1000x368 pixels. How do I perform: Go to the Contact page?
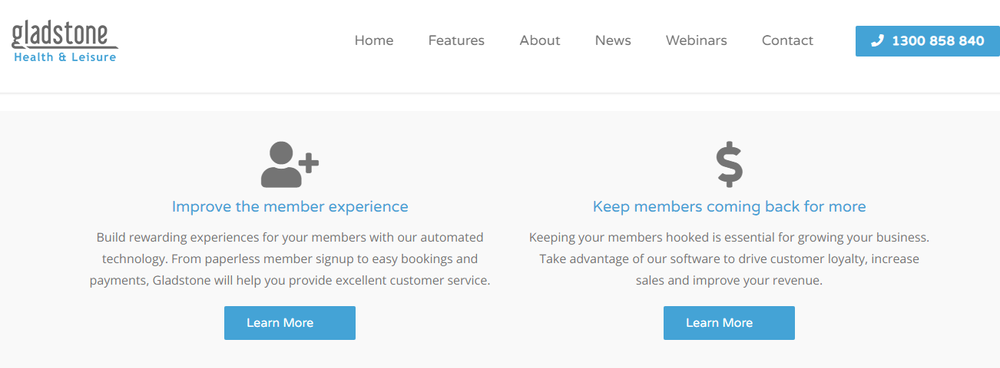pos(787,41)
